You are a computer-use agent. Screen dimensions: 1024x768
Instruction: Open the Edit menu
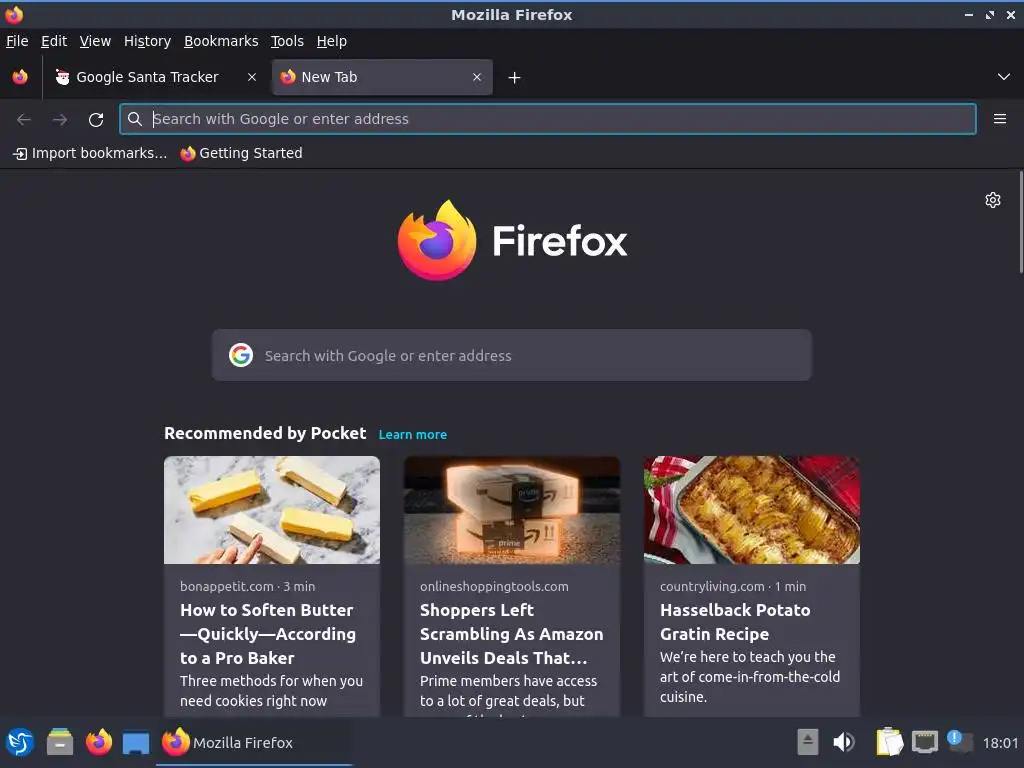pyautogui.click(x=54, y=41)
